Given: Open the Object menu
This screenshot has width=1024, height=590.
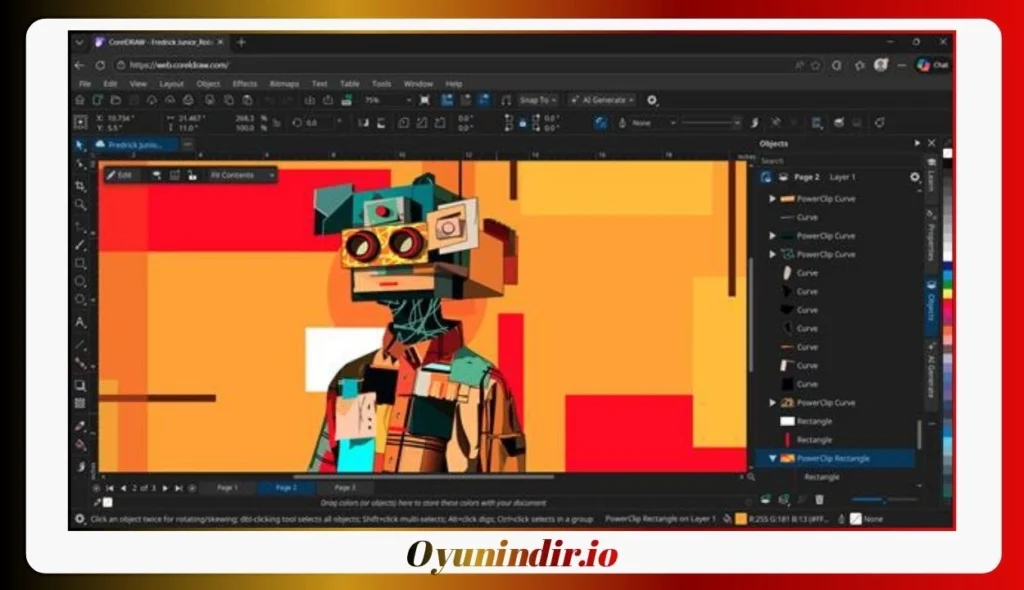Looking at the screenshot, I should [x=208, y=84].
